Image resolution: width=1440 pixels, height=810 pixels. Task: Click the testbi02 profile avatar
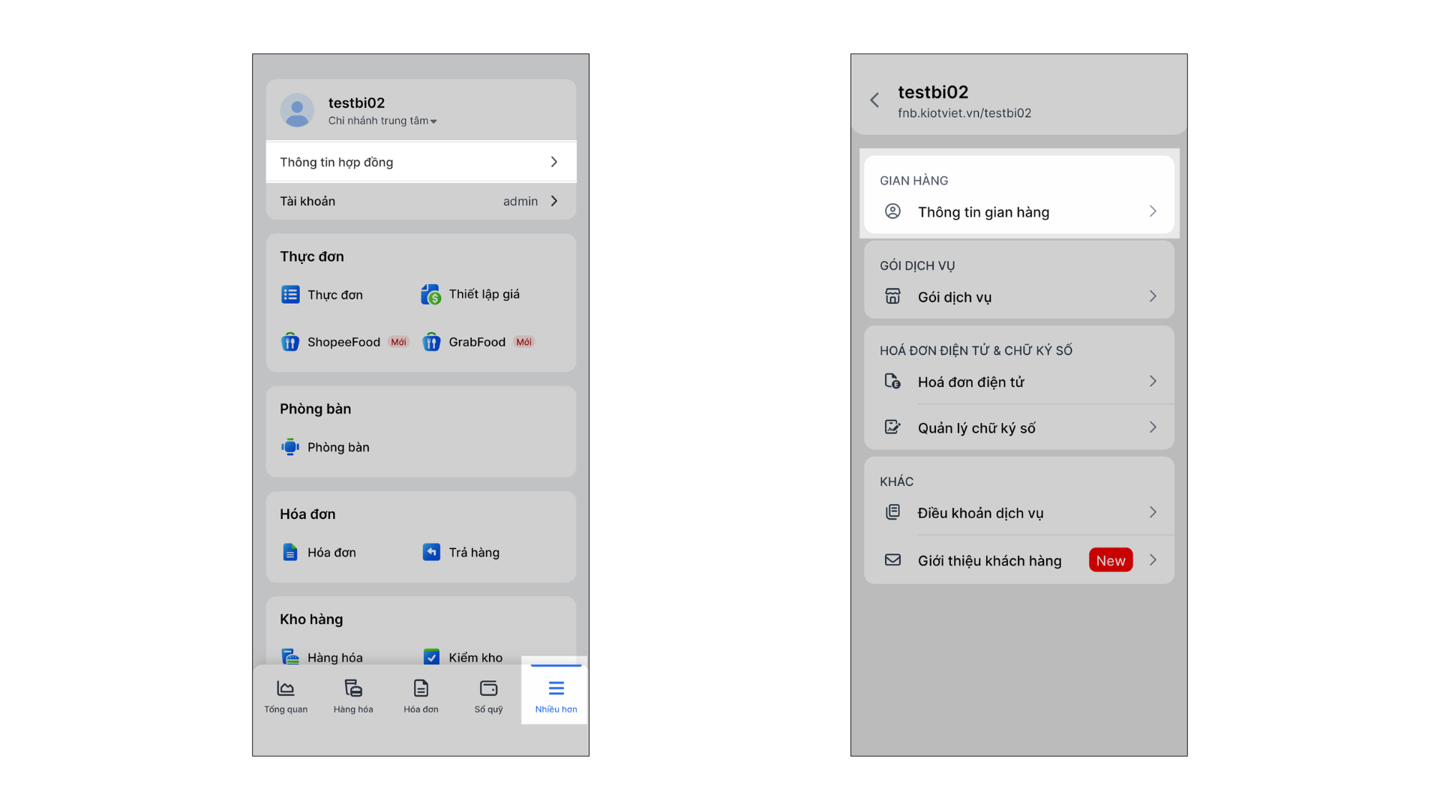tap(297, 110)
